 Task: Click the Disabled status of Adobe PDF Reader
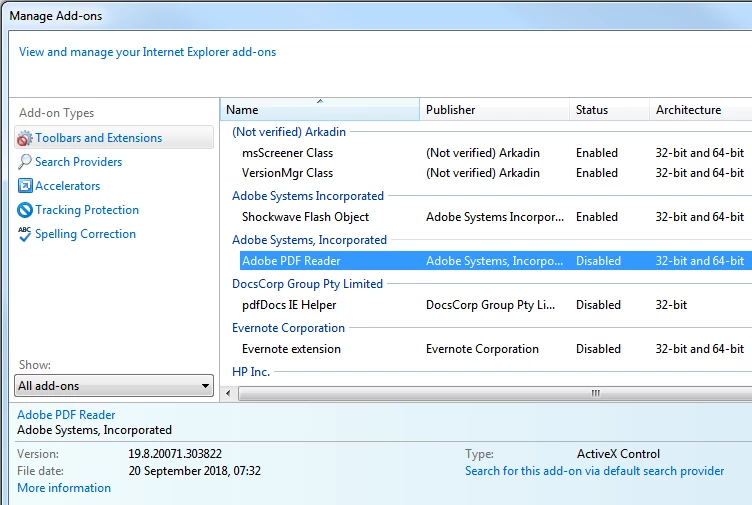(598, 261)
